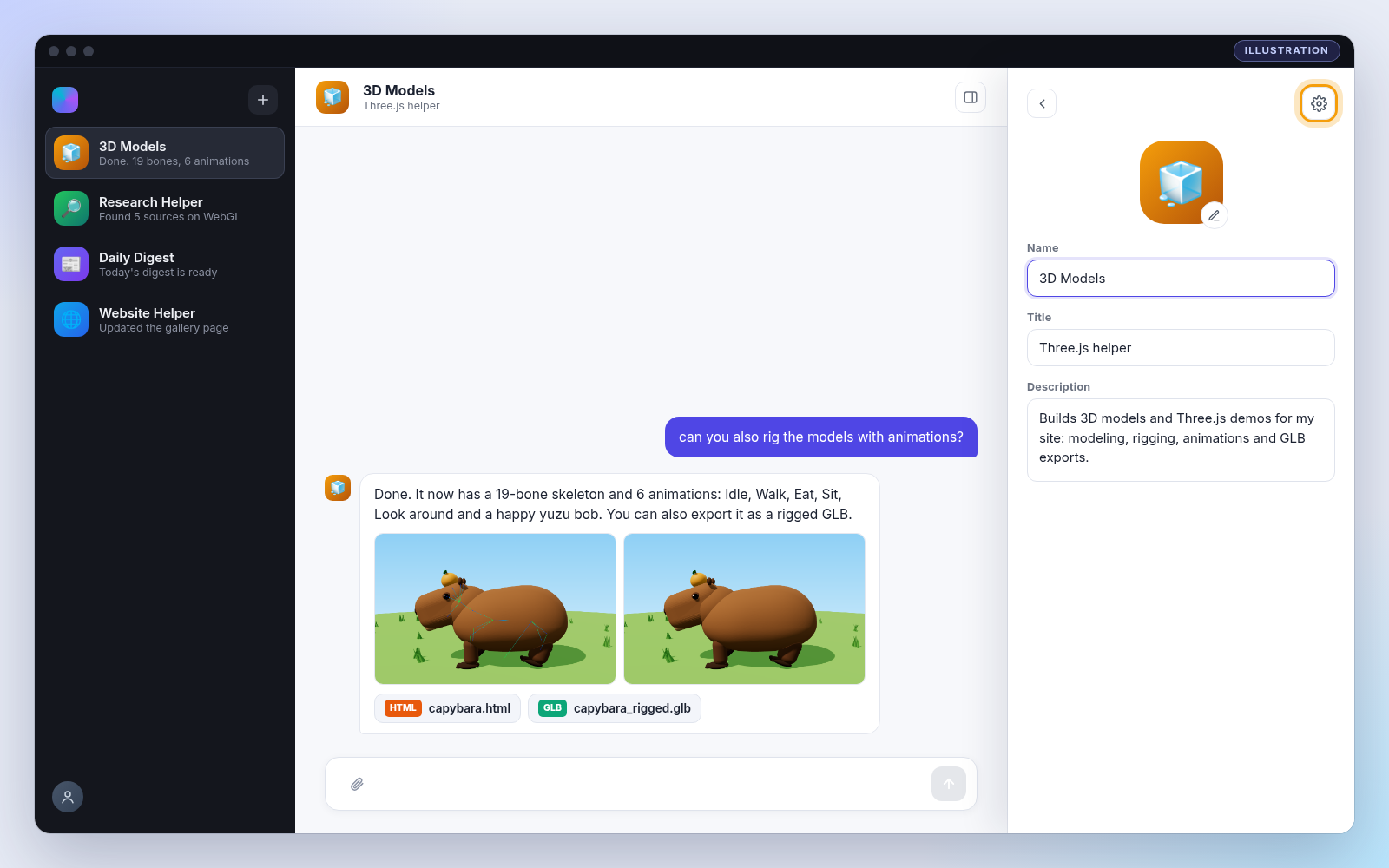This screenshot has height=868, width=1389.
Task: Open the Daily Digest conversation
Action: pos(165,264)
